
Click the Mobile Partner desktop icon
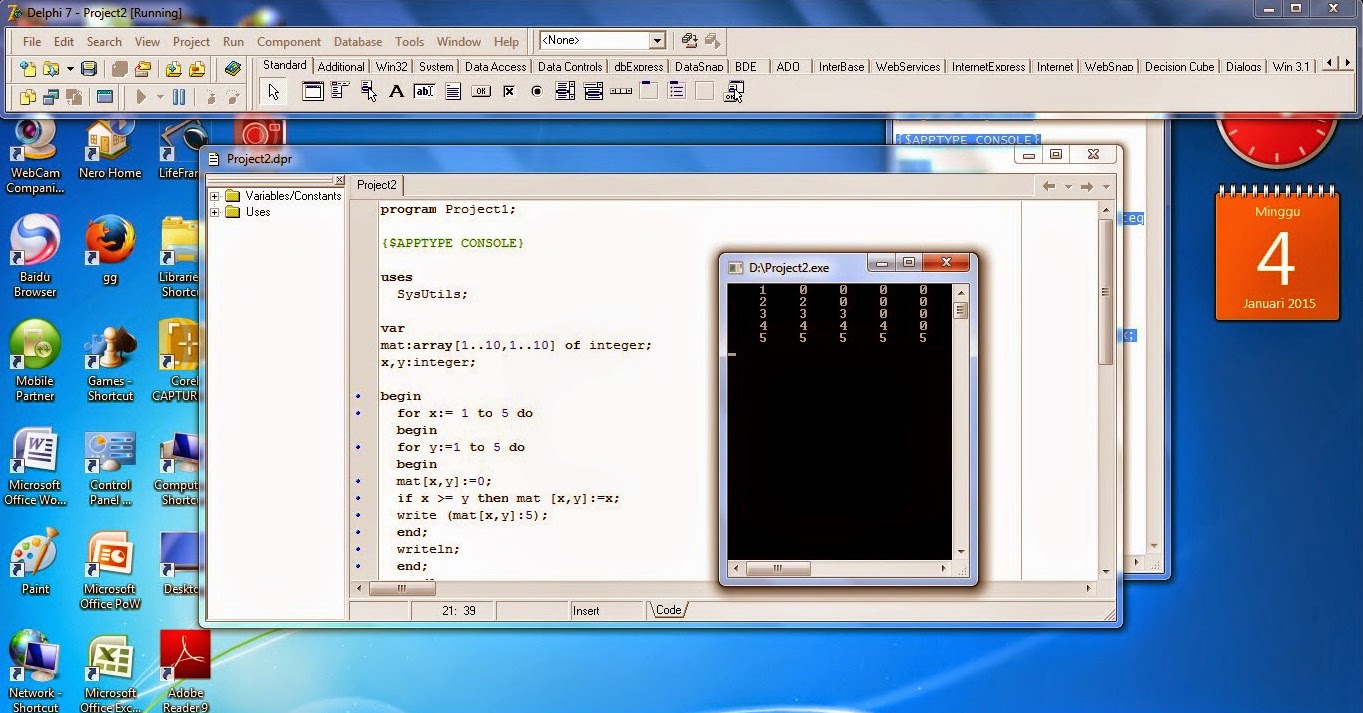(x=35, y=361)
